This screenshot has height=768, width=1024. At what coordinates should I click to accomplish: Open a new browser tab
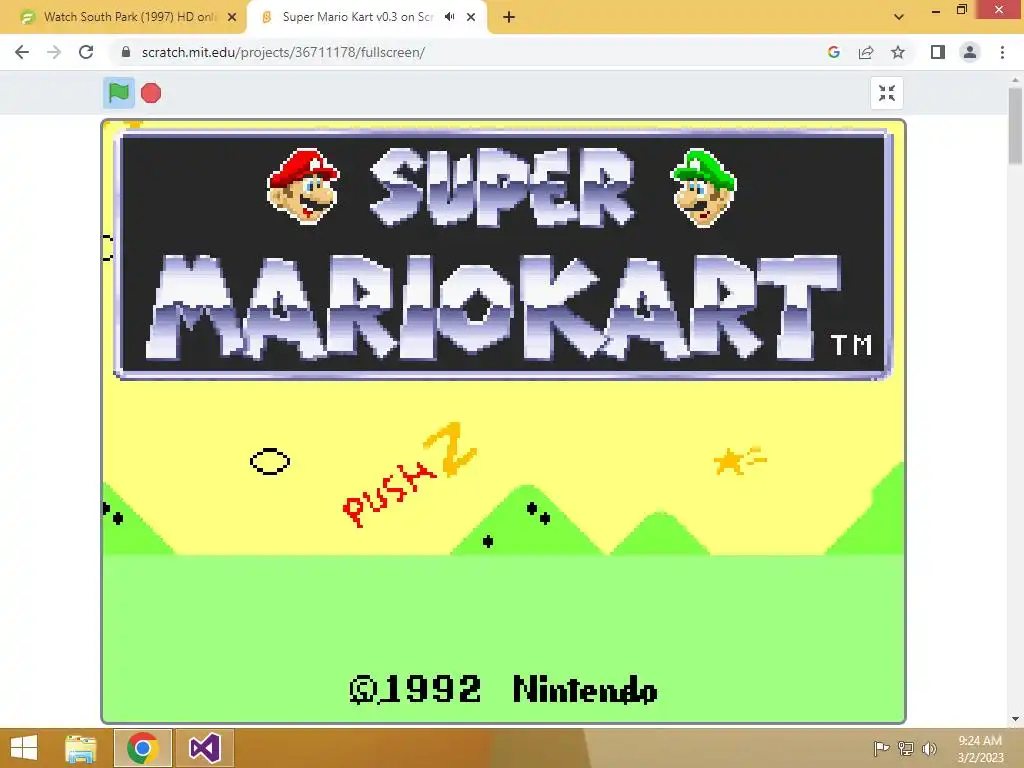[x=509, y=17]
